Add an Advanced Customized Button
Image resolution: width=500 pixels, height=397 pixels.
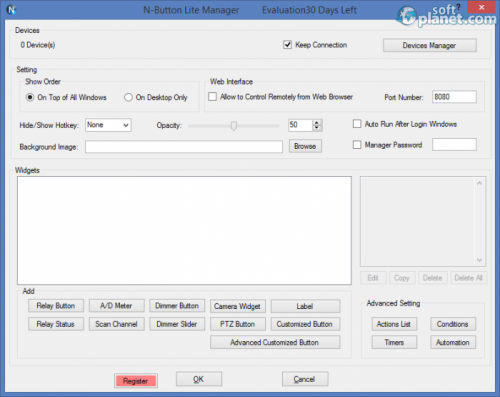[x=275, y=342]
